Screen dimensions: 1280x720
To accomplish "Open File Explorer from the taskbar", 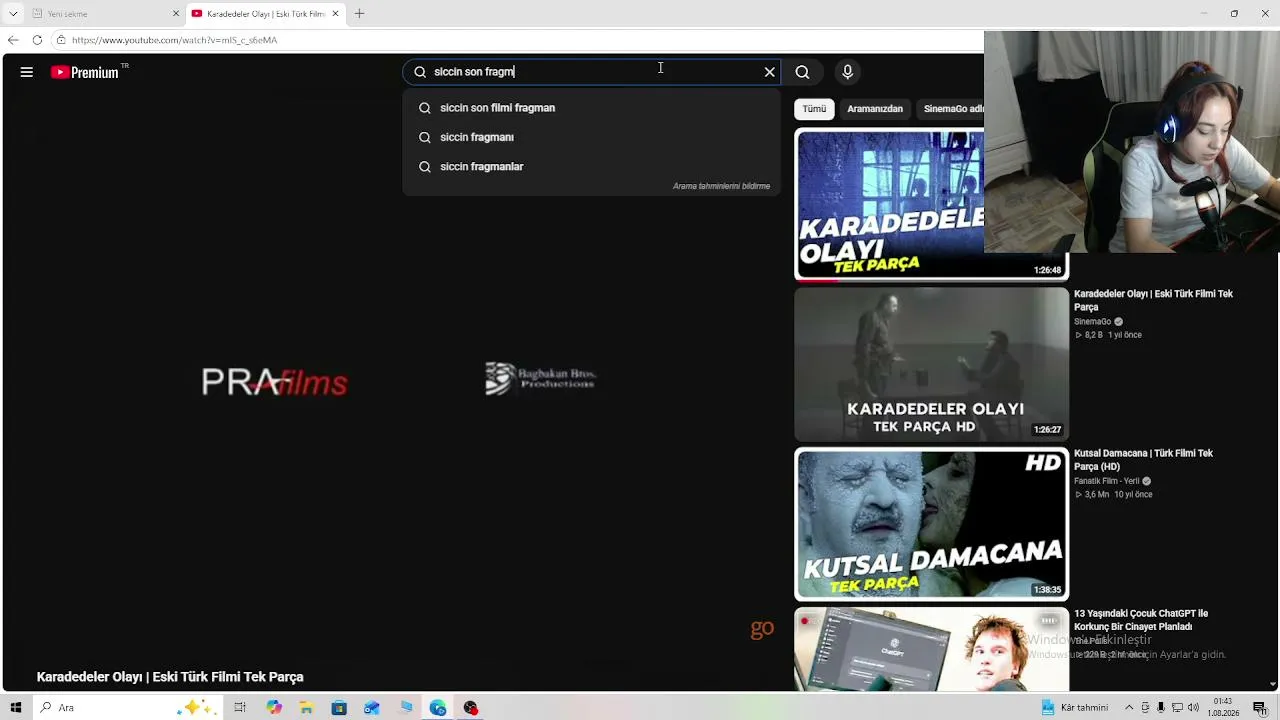I will (x=306, y=708).
